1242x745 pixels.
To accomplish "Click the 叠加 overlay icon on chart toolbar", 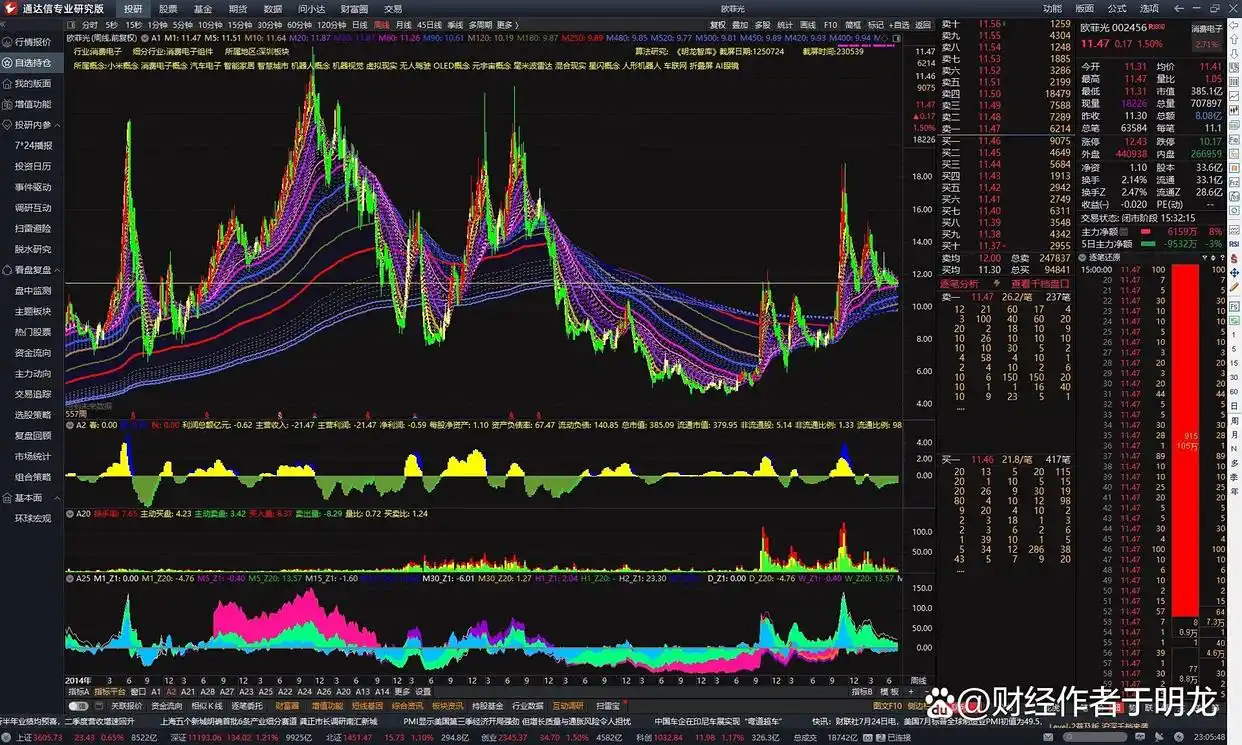I will coord(740,24).
